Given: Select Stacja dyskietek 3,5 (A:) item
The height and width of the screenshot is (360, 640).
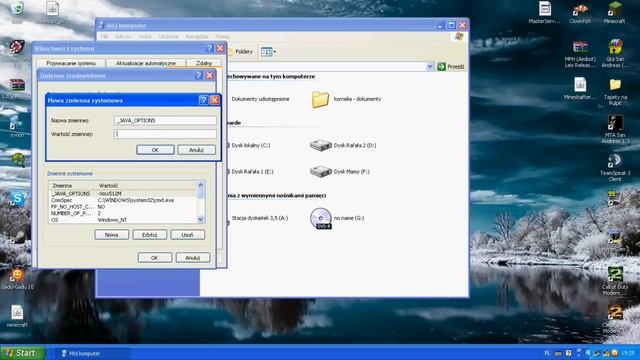Looking at the screenshot, I should 260,218.
